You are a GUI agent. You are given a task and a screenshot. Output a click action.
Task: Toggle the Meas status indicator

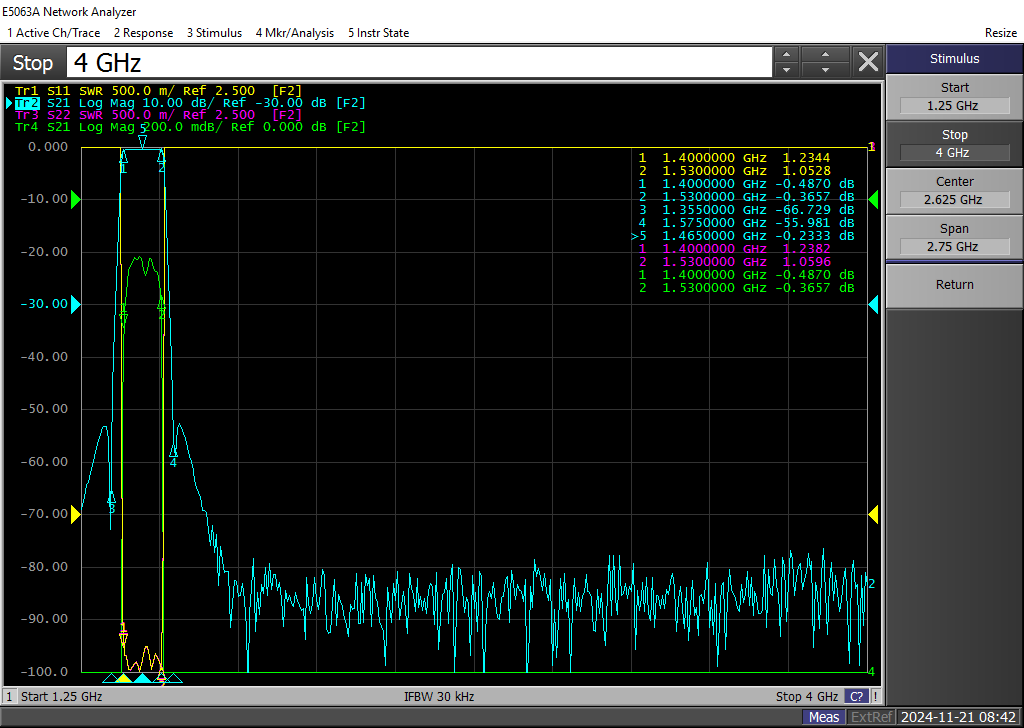(824, 717)
